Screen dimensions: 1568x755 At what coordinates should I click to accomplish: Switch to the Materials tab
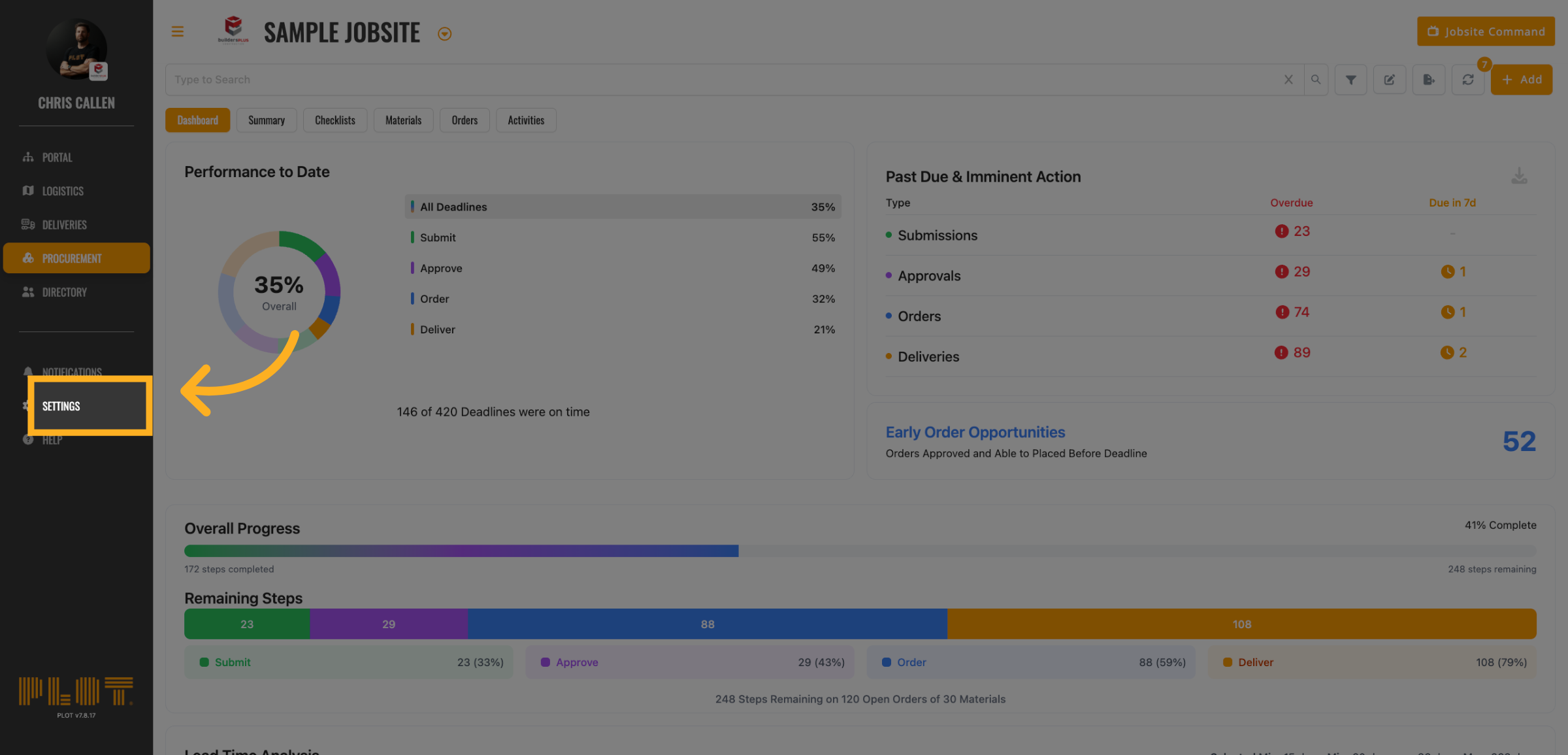point(403,120)
